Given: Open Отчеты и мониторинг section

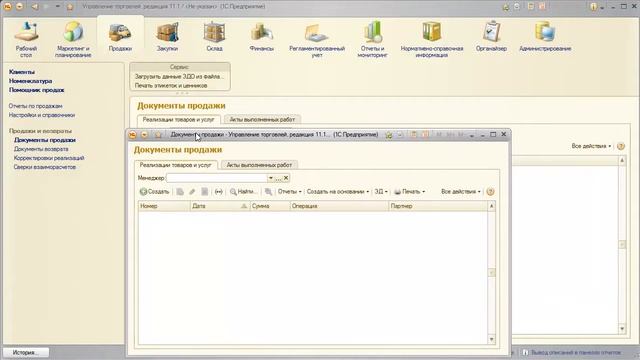Looking at the screenshot, I should tap(372, 40).
